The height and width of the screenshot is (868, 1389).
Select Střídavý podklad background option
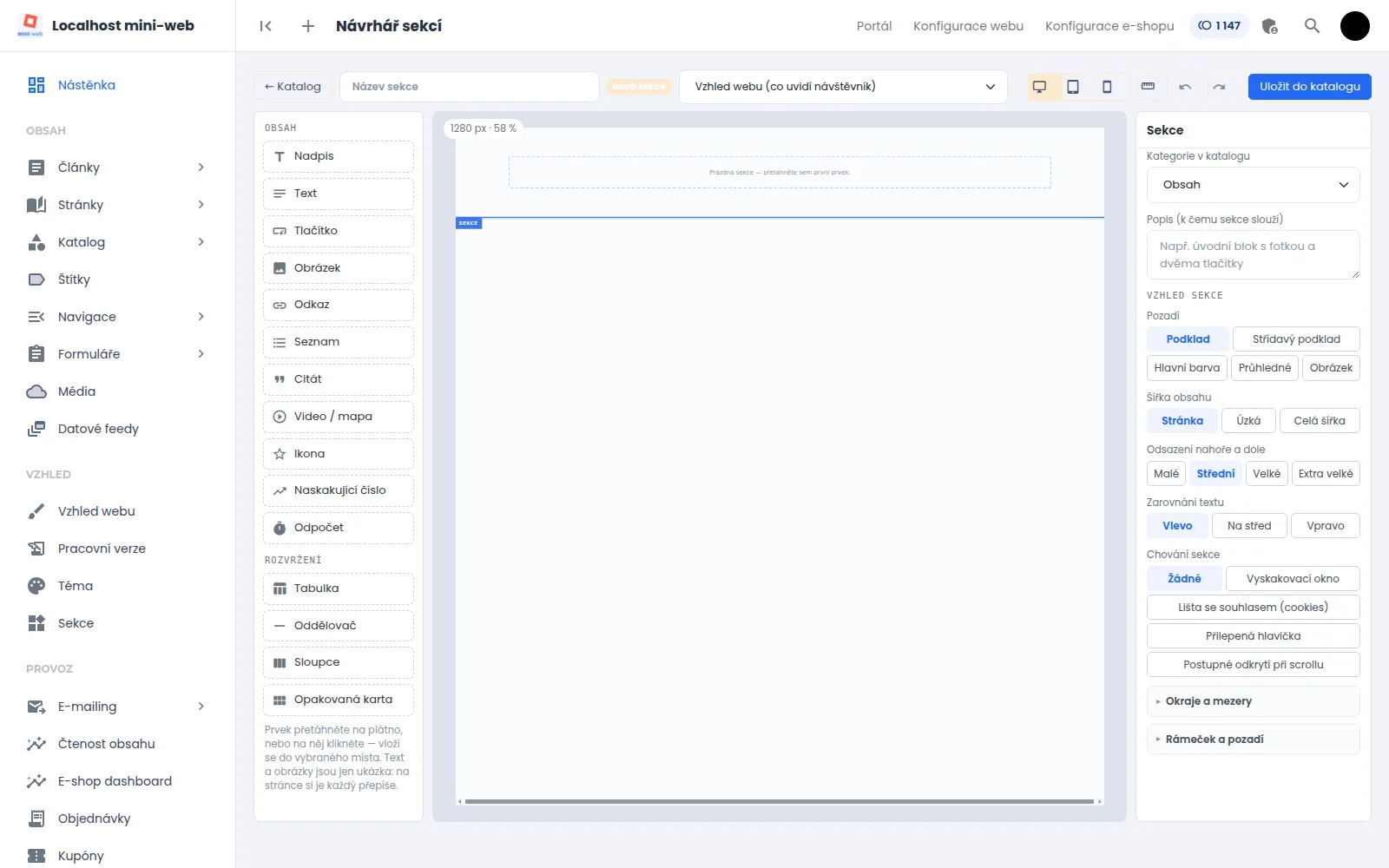1296,339
